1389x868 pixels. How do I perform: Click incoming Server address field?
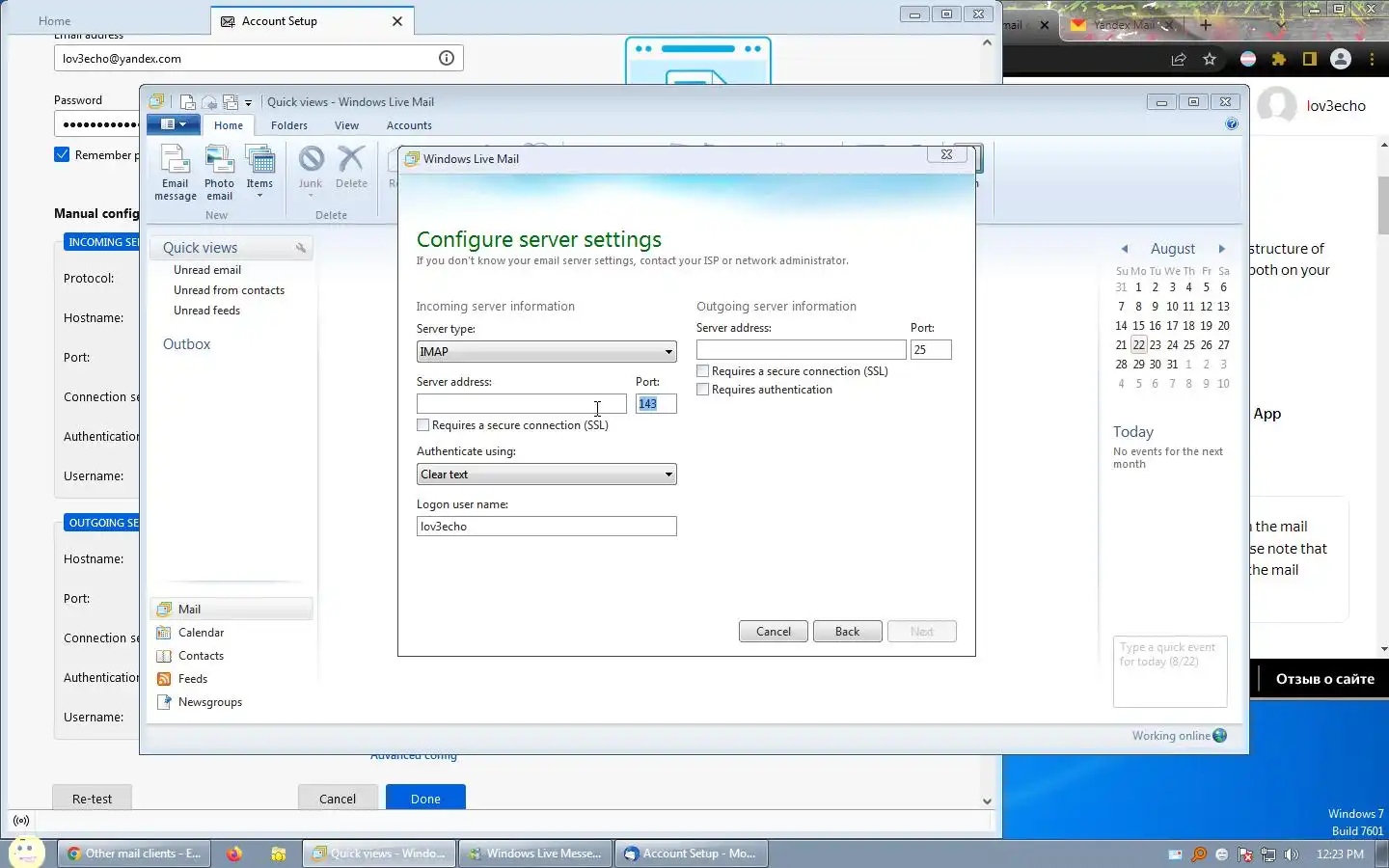pos(522,404)
